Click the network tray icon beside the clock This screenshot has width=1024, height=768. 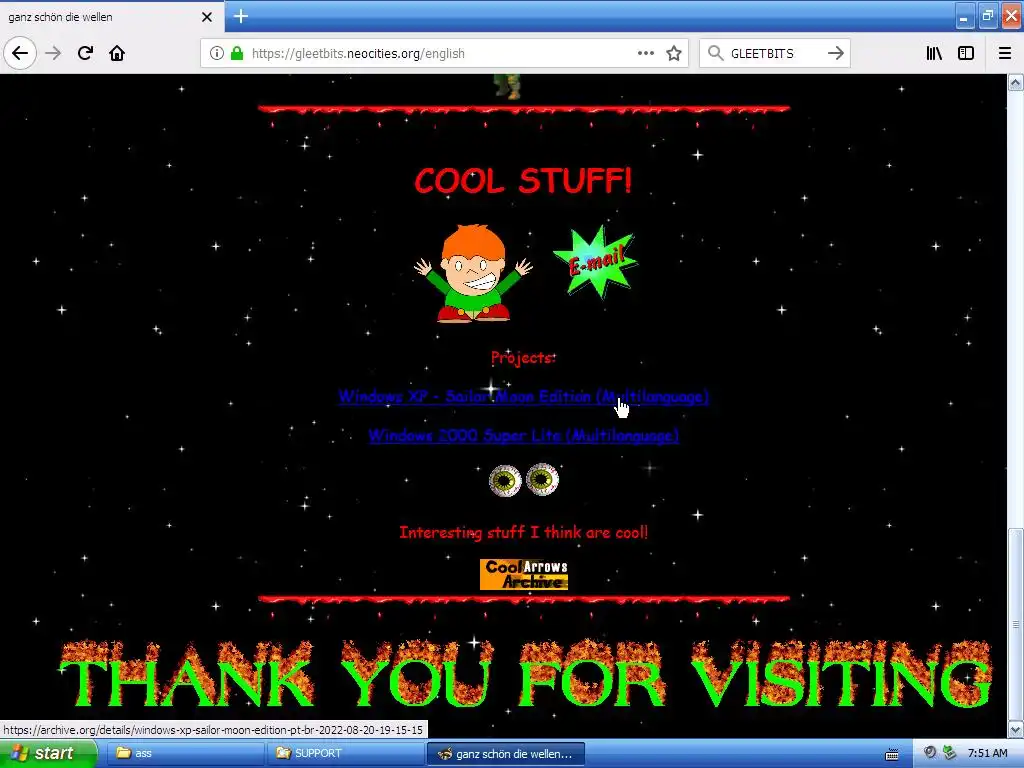[x=950, y=753]
